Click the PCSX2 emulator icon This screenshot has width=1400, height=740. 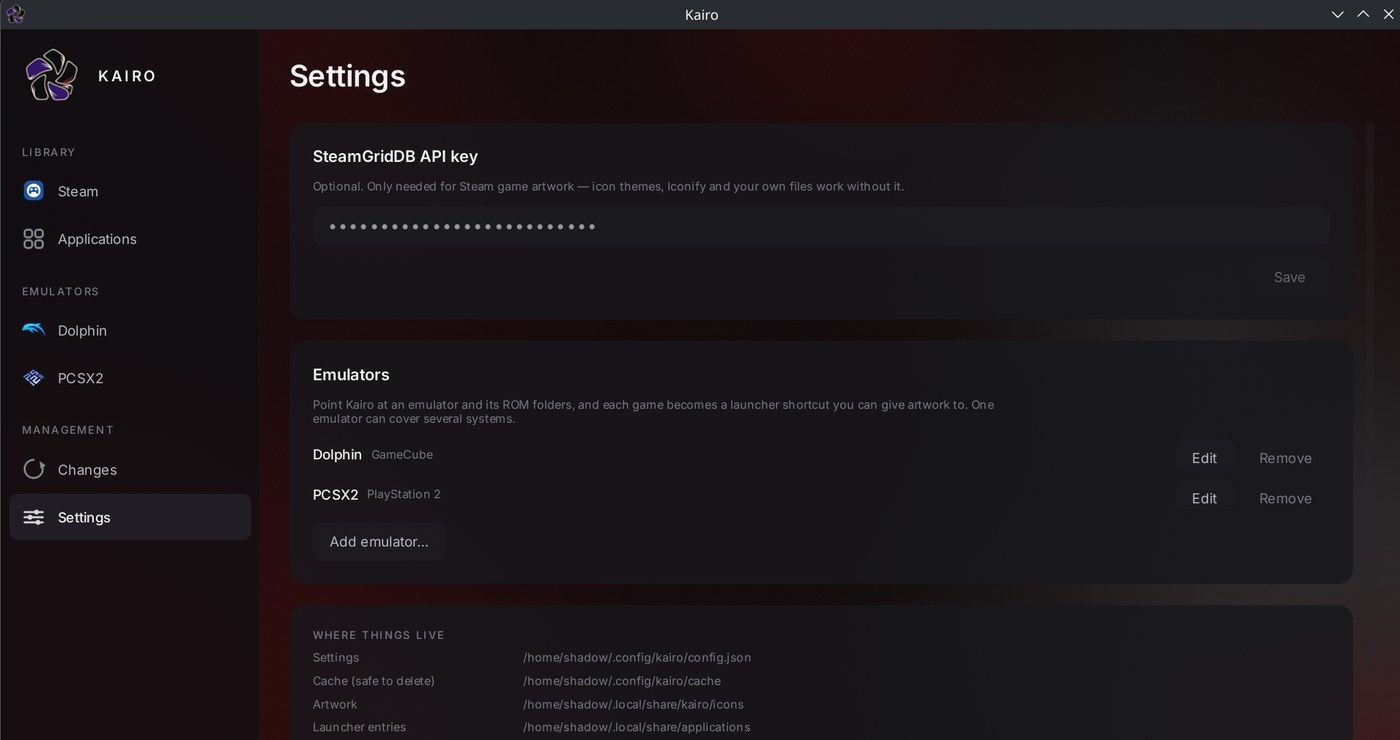(34, 378)
